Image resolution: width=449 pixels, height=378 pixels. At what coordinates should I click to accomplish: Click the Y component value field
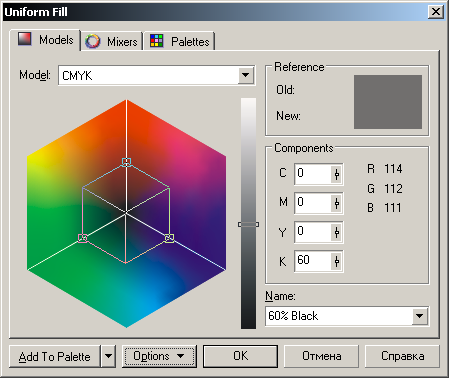coord(313,232)
